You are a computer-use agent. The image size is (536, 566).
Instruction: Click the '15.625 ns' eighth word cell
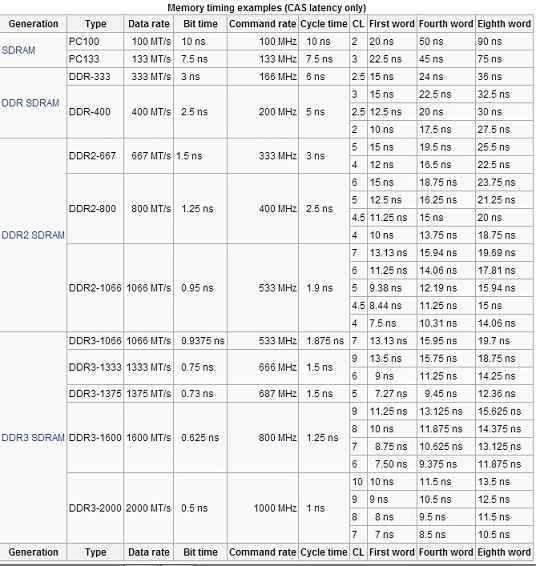tap(504, 411)
